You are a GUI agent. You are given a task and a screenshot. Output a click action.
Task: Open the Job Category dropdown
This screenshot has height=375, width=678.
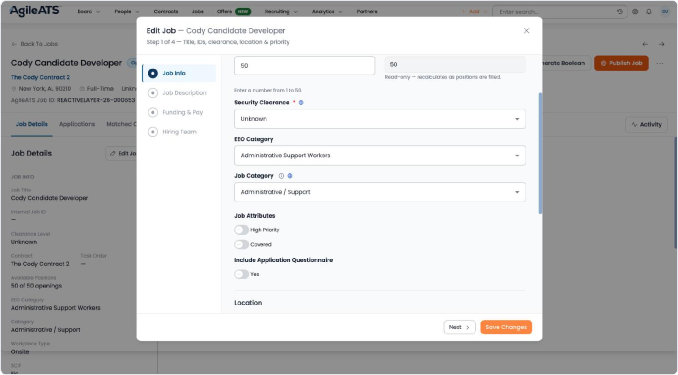pyautogui.click(x=380, y=192)
